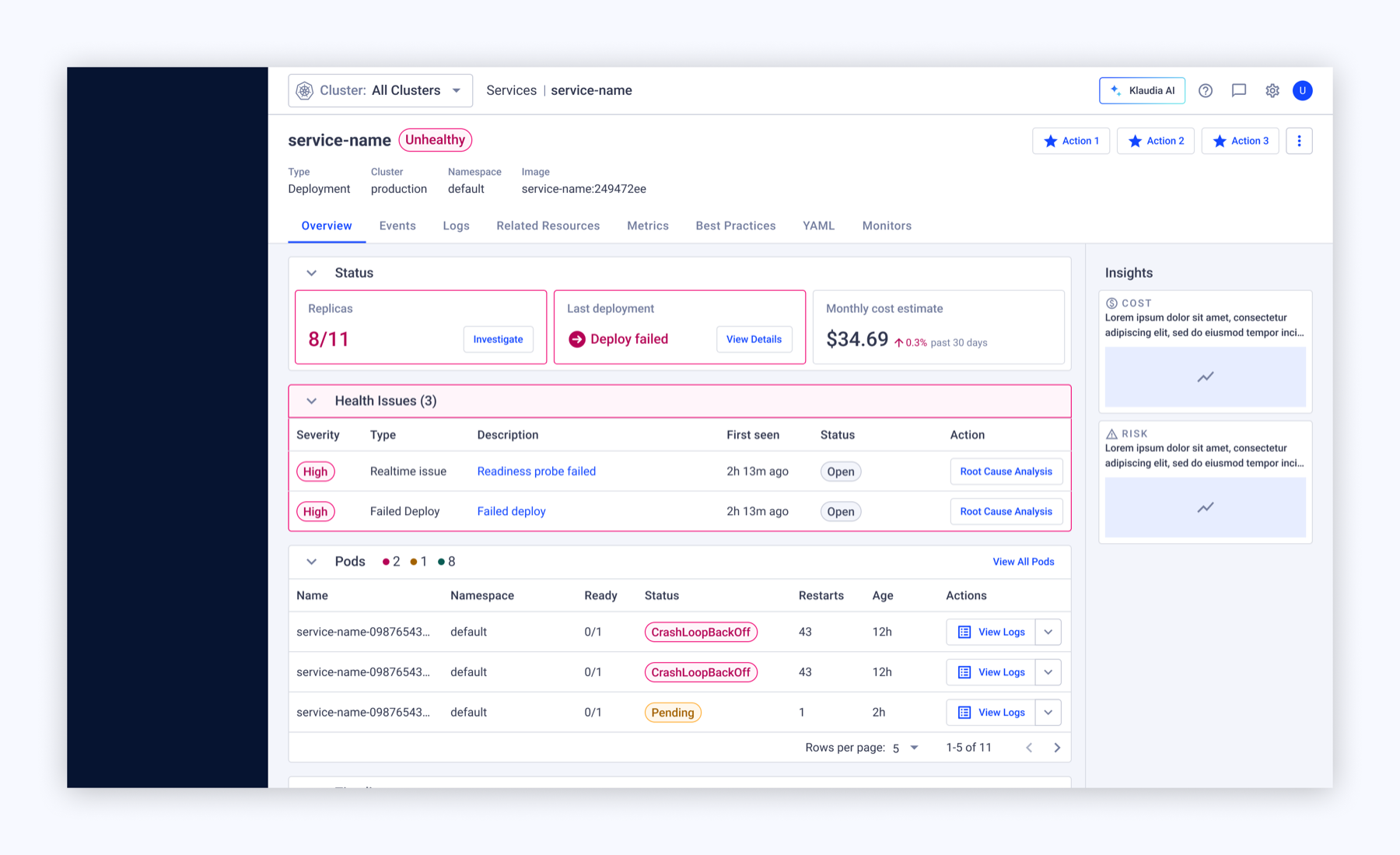Click Investigate in the Replicas card
1400x855 pixels.
(498, 339)
